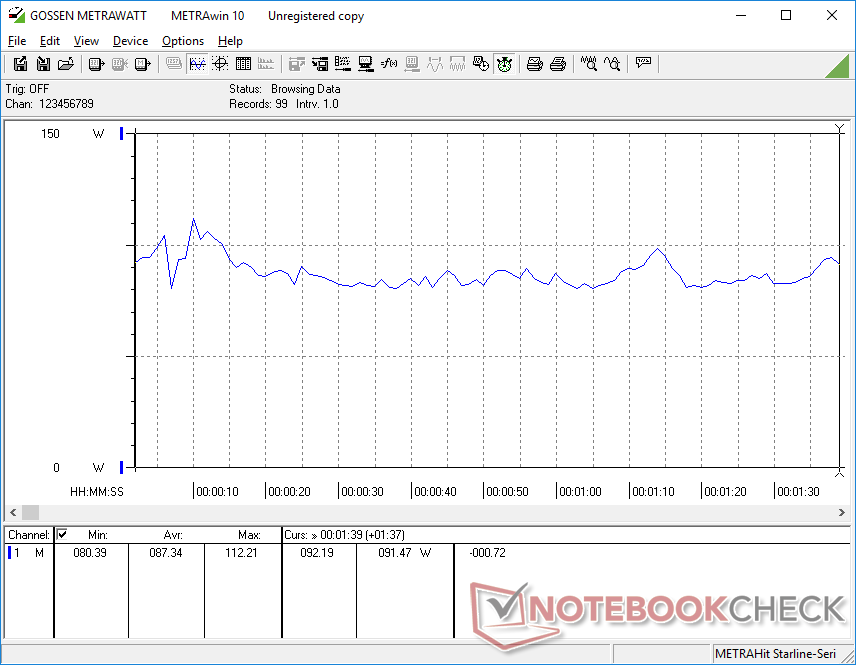Select the Y-t line chart view icon
The image size is (856, 665).
point(197,64)
